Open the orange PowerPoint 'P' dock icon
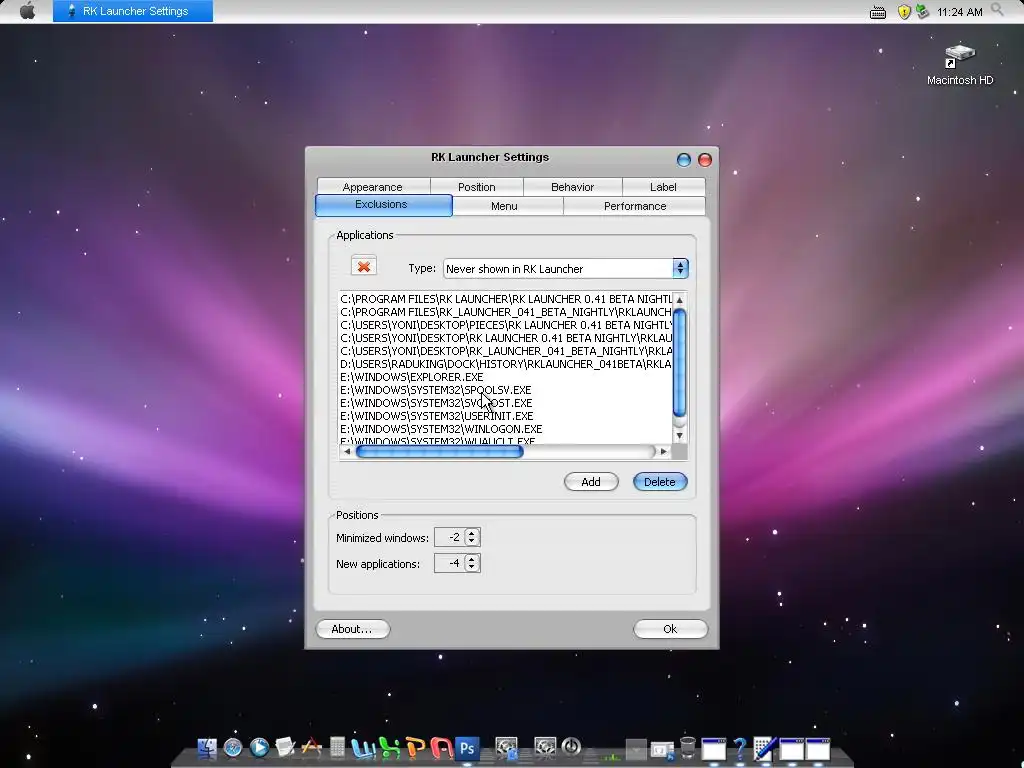1024x768 pixels. click(x=415, y=747)
